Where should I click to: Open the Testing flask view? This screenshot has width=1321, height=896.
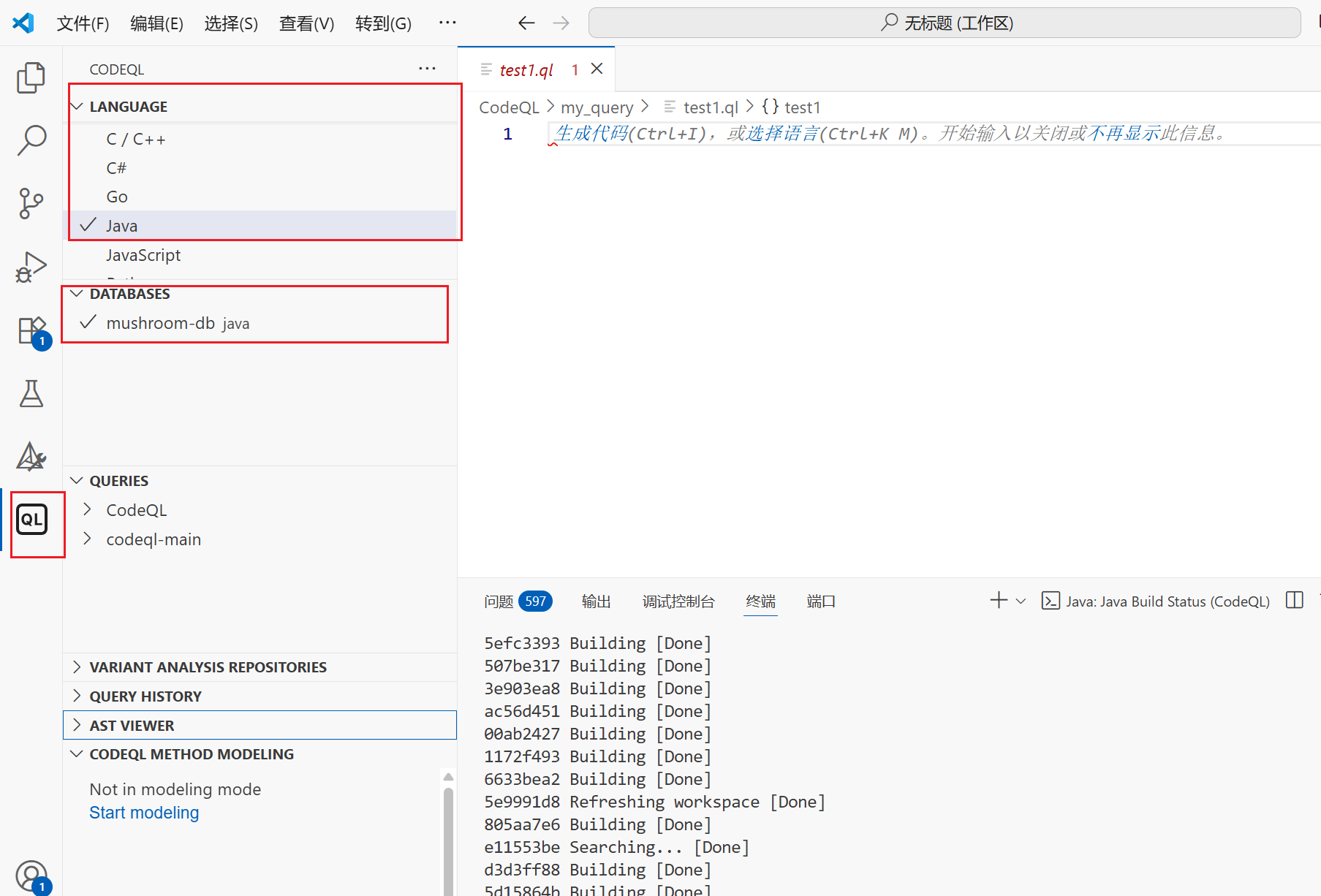(31, 394)
